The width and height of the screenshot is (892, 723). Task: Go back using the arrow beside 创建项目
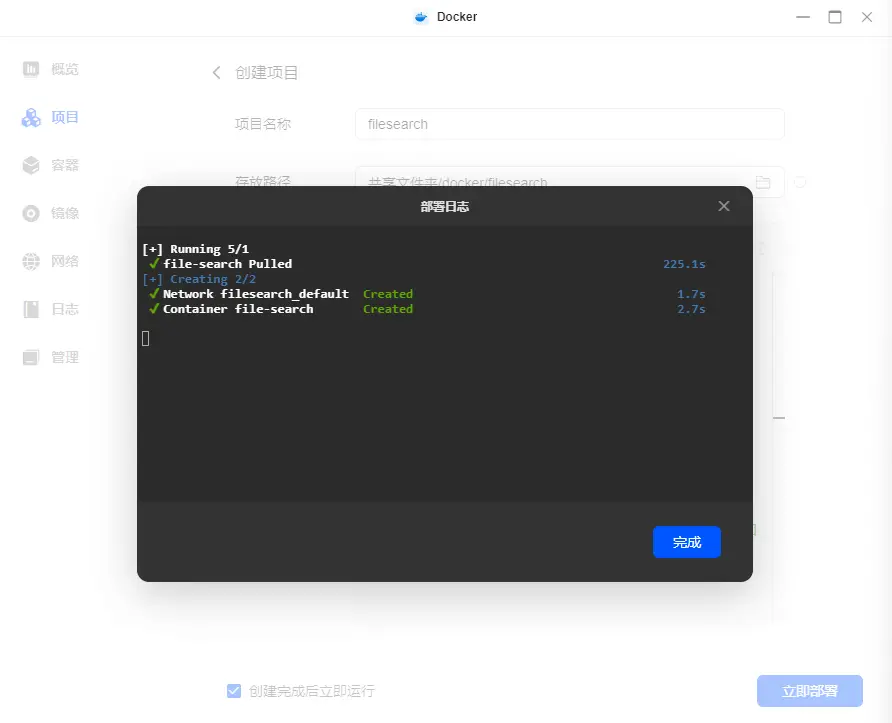point(216,73)
